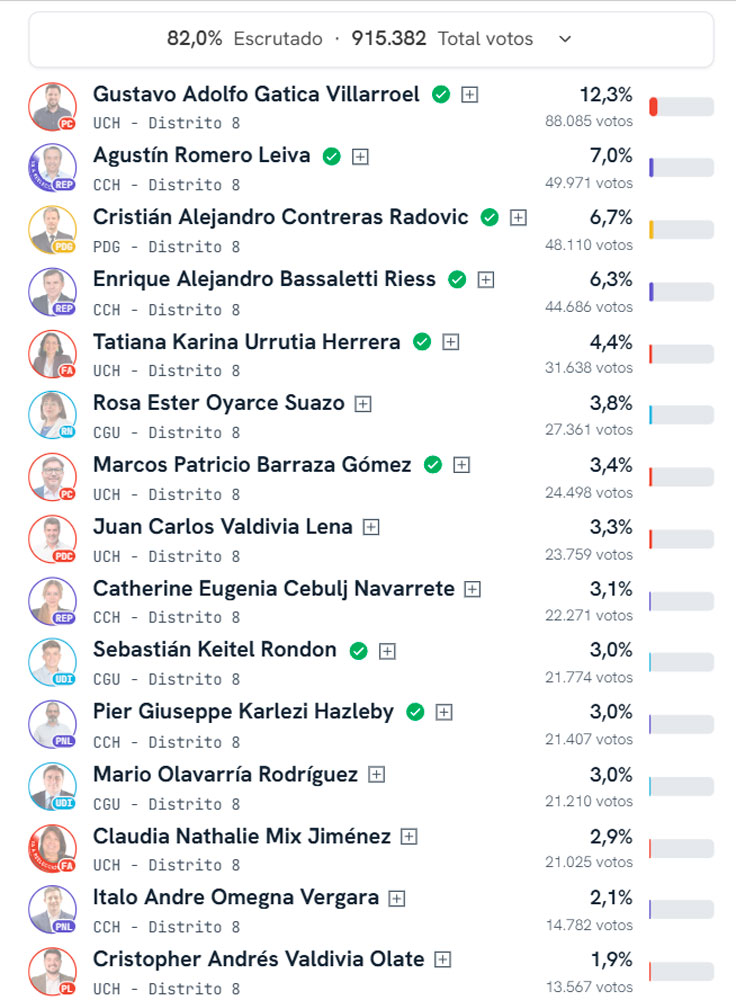Click the green checkmark beside Tatiana Urrutia Herrera
736x1000 pixels.
[x=422, y=342]
